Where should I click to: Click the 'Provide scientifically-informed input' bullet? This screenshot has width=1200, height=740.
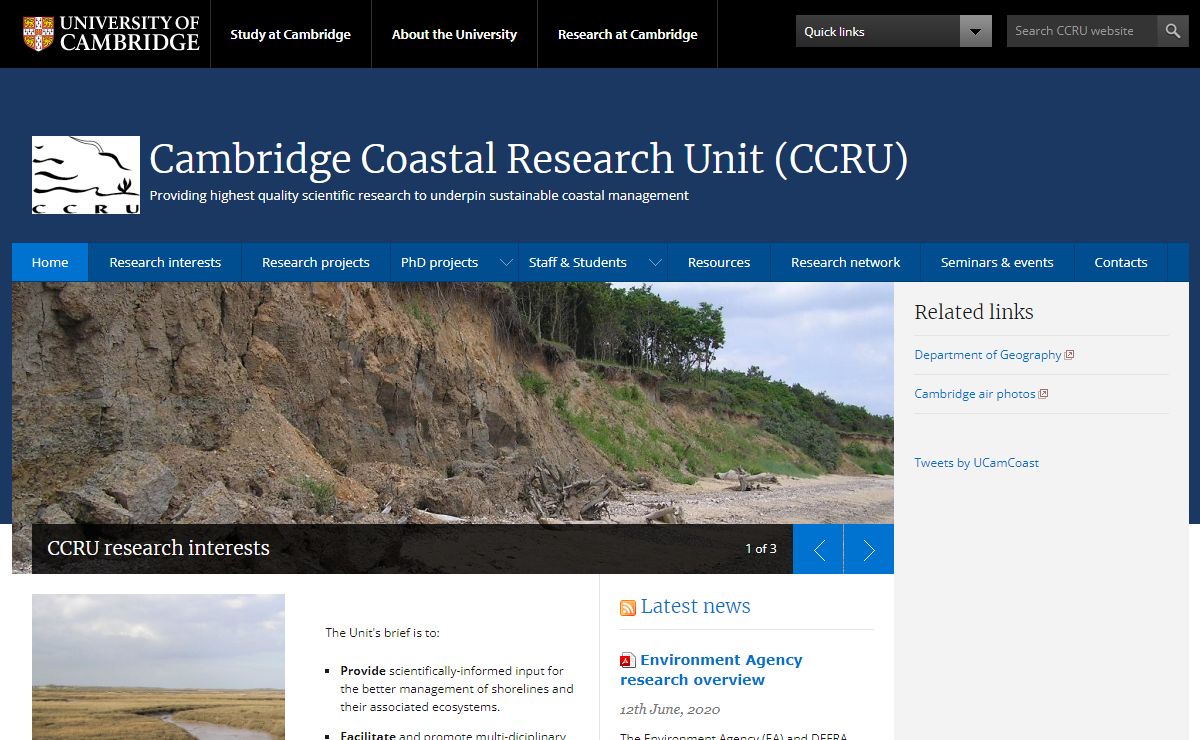[457, 689]
